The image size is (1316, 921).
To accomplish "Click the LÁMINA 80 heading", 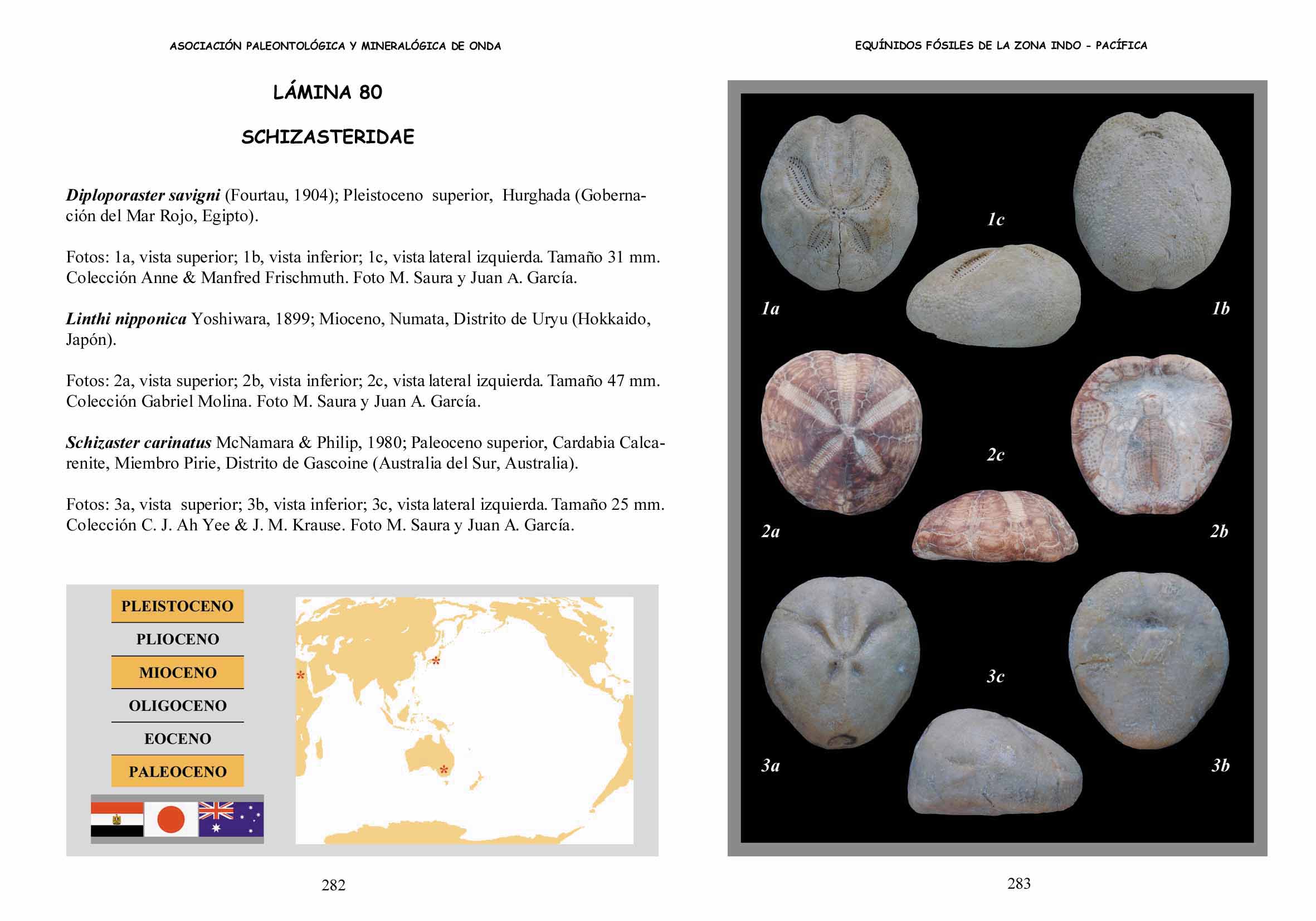I will point(327,92).
